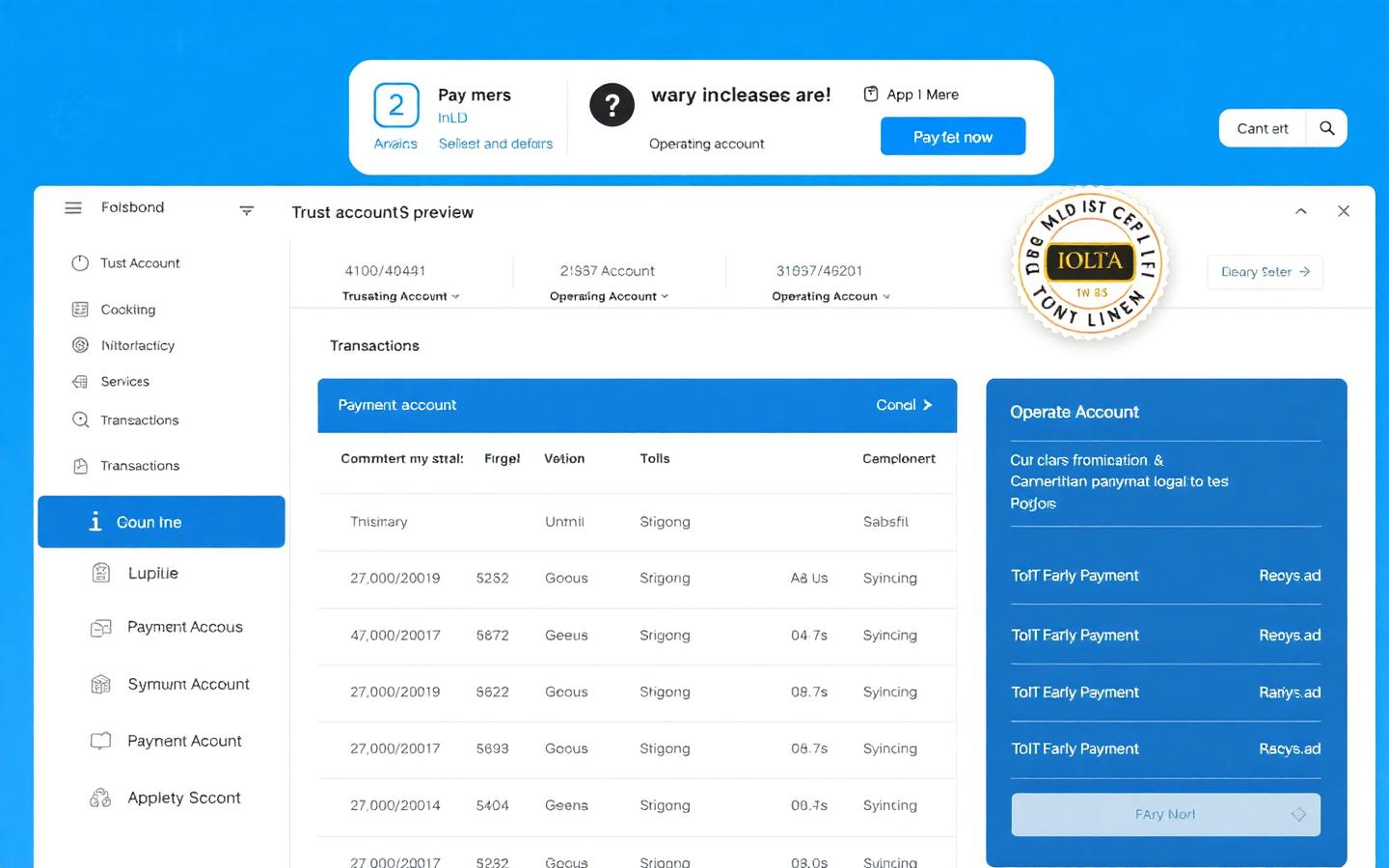The image size is (1389, 868).
Task: Click the Votion column header
Action: point(564,459)
